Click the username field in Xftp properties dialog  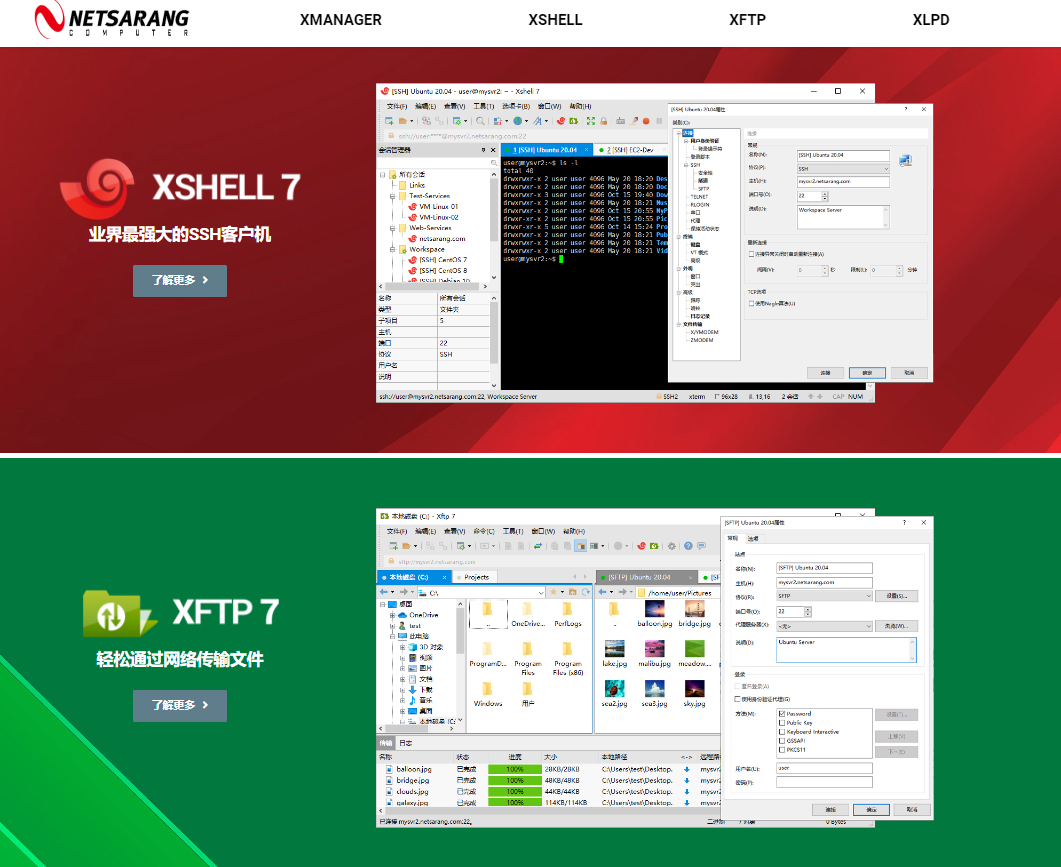pyautogui.click(x=824, y=768)
